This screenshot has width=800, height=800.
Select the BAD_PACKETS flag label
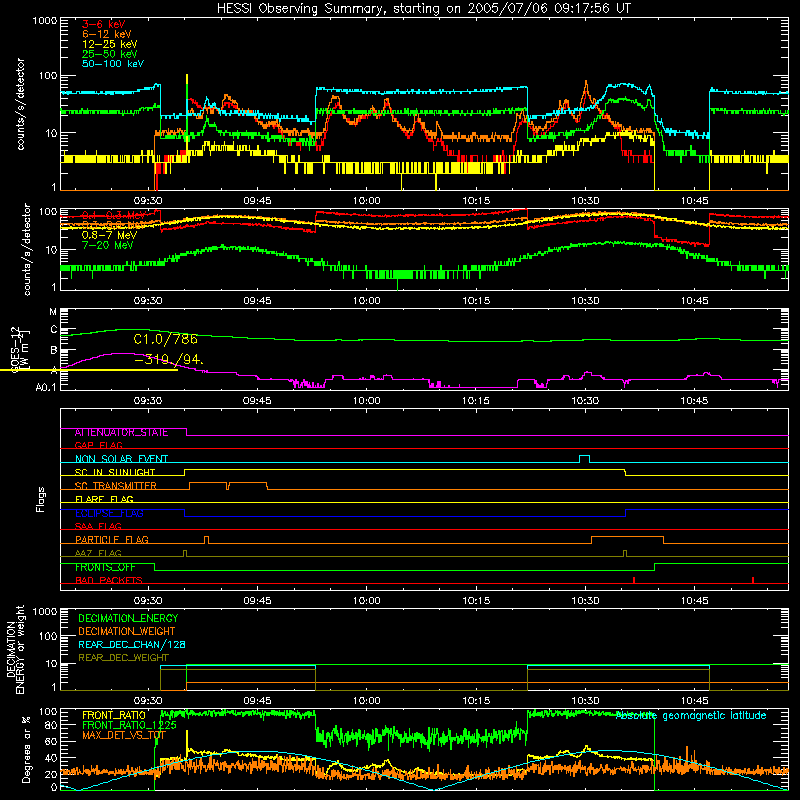109,581
